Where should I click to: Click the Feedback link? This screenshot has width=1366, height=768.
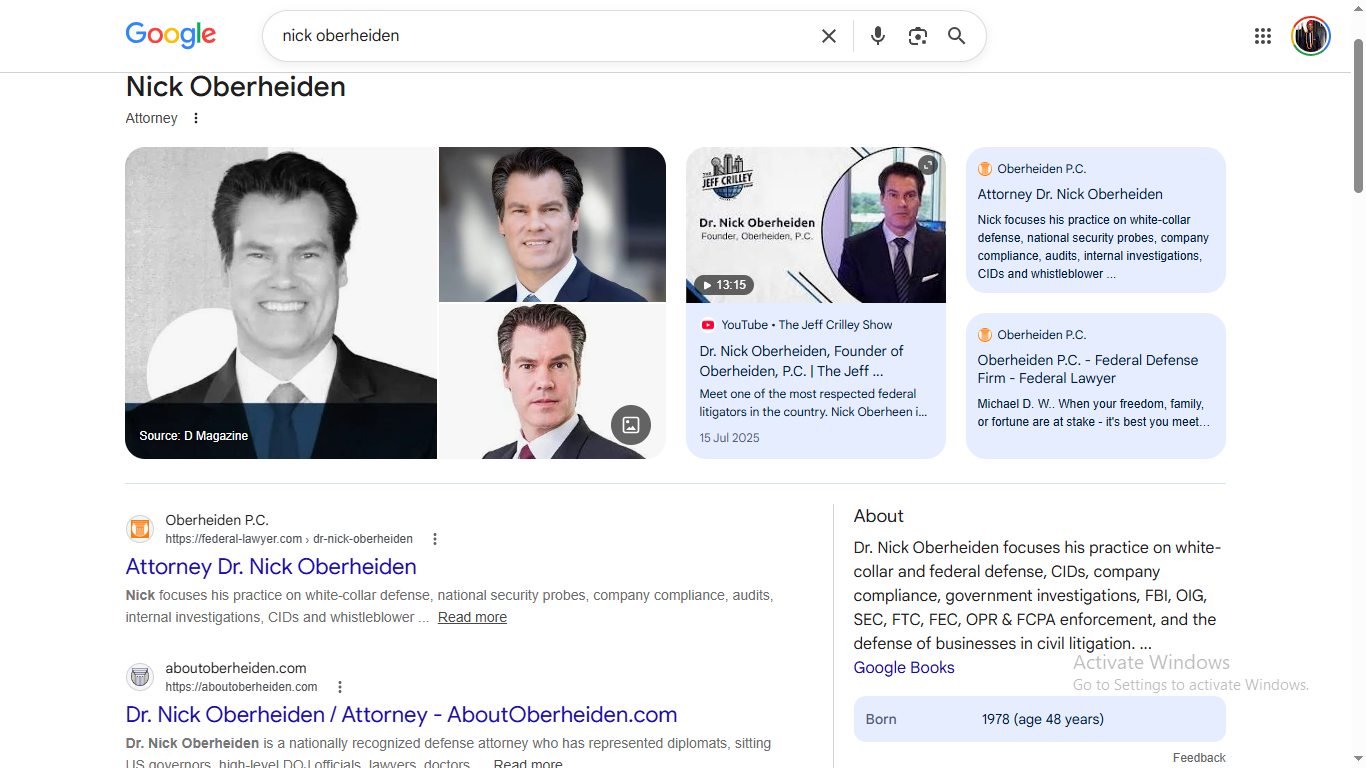(x=1199, y=758)
